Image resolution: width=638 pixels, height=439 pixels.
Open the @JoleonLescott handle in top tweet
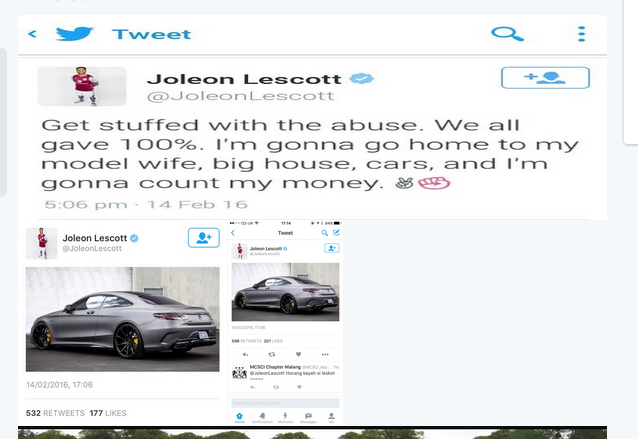click(x=240, y=96)
